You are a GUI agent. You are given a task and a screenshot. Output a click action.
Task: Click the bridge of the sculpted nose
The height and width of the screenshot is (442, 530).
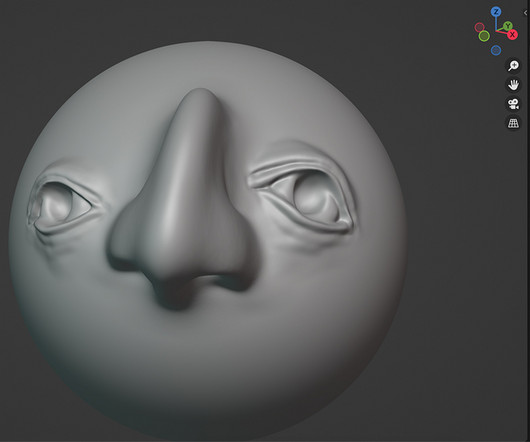[x=196, y=142]
